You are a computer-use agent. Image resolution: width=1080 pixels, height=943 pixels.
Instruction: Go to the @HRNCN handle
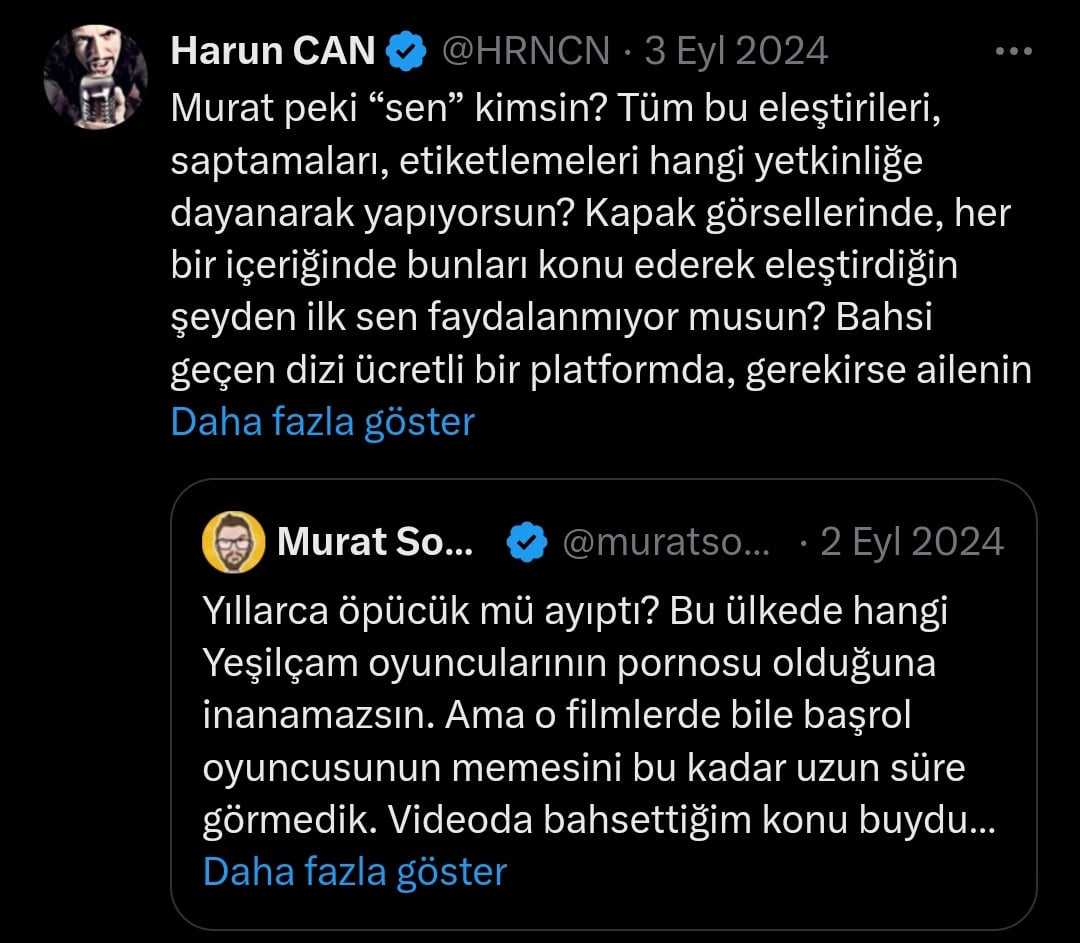[x=525, y=51]
